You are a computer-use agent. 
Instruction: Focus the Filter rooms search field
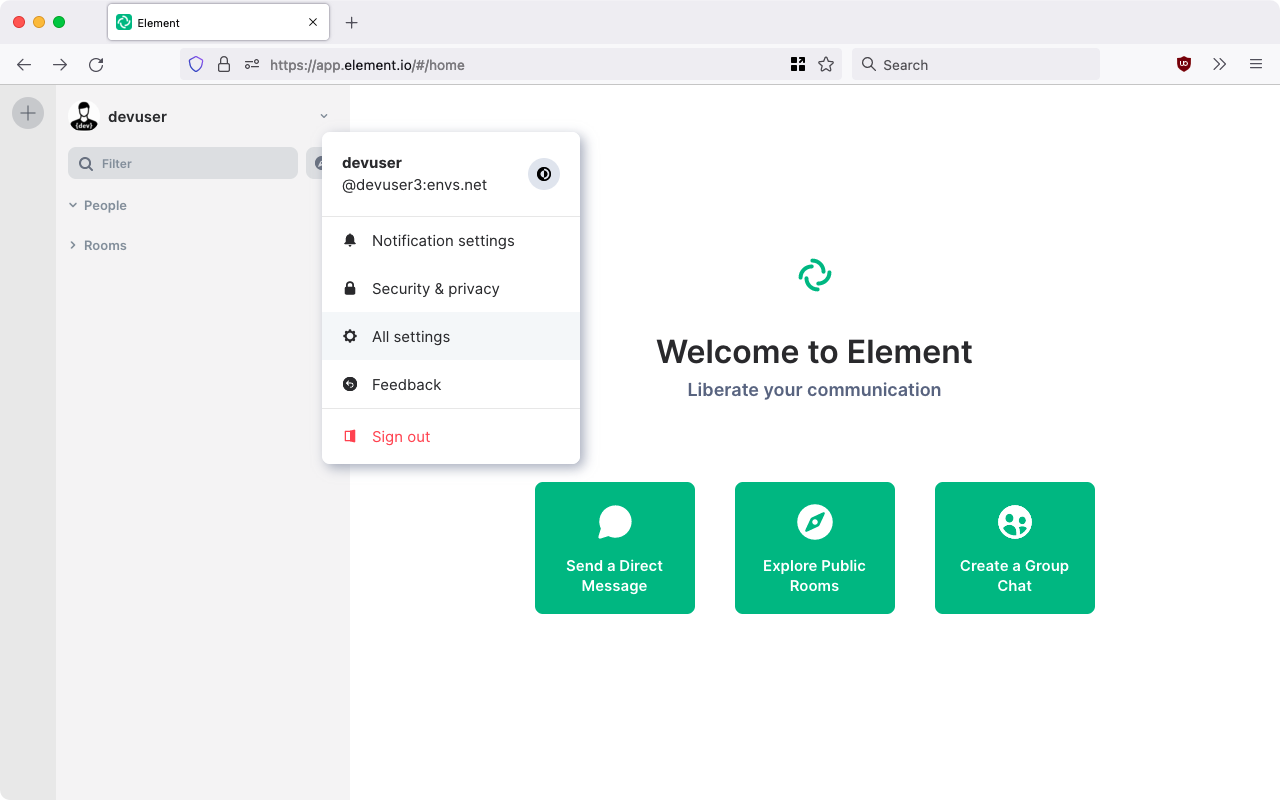183,163
